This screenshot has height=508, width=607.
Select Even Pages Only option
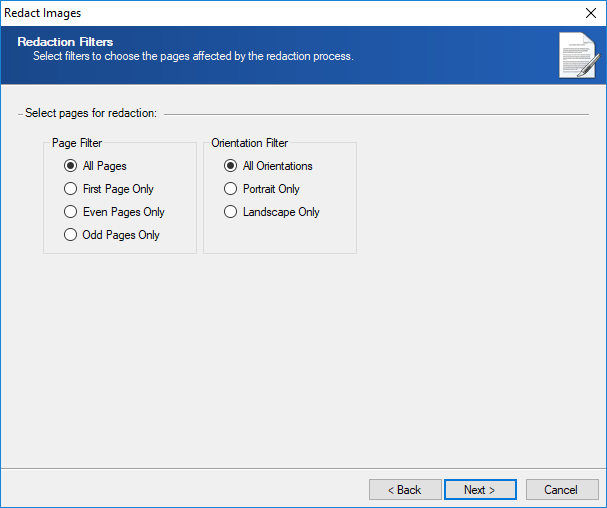[70, 212]
